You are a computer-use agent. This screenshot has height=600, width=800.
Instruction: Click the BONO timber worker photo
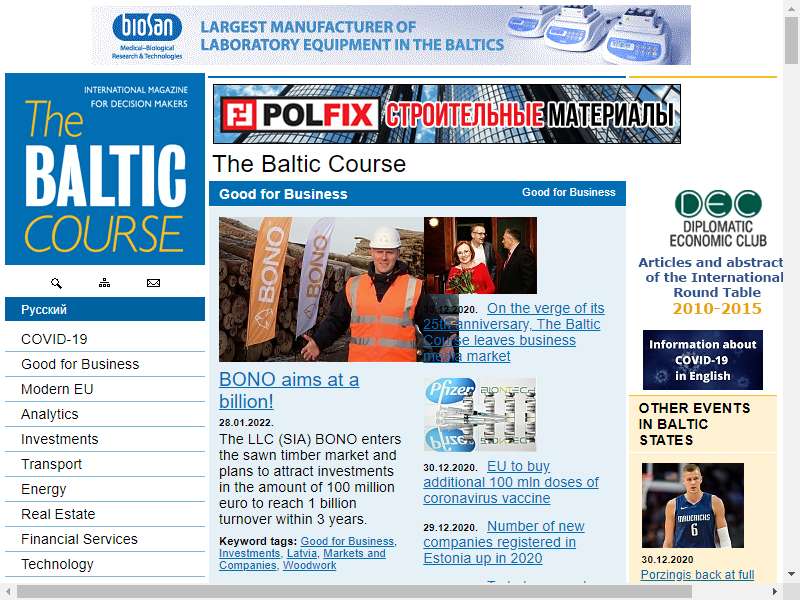point(321,289)
